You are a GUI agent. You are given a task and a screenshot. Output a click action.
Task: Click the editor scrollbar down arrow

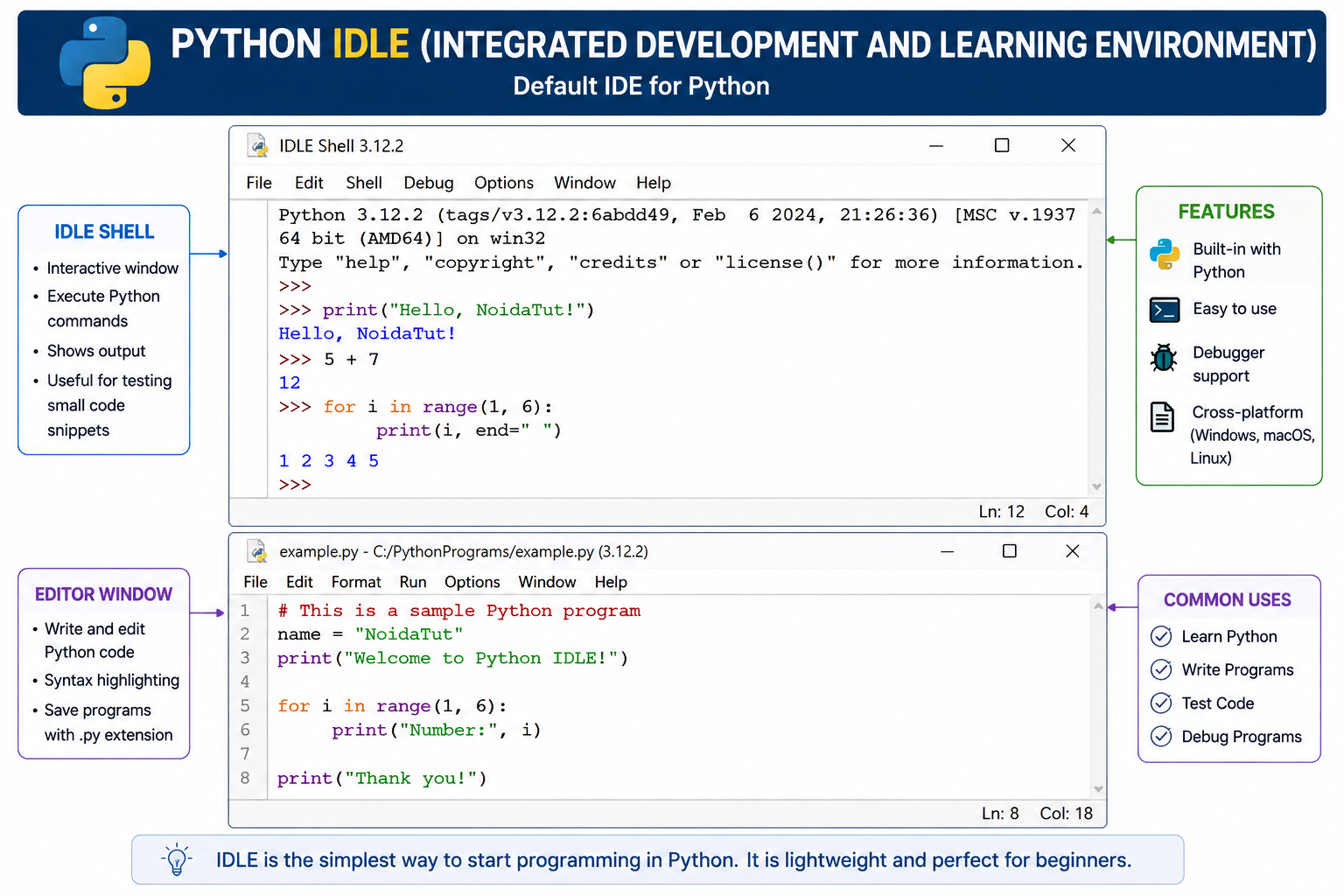(1098, 789)
